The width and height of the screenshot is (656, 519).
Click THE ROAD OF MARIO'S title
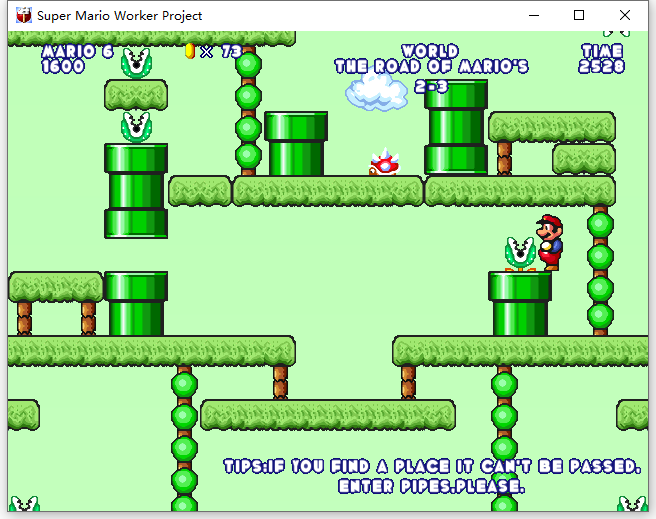tap(431, 66)
